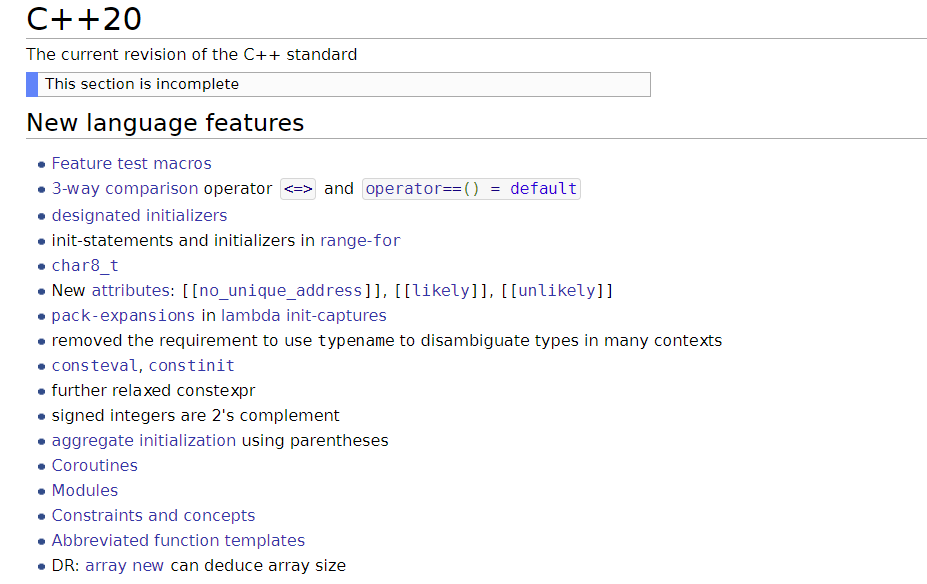Click 'further relaxed constexpr' text
This screenshot has height=584, width=927.
(154, 391)
